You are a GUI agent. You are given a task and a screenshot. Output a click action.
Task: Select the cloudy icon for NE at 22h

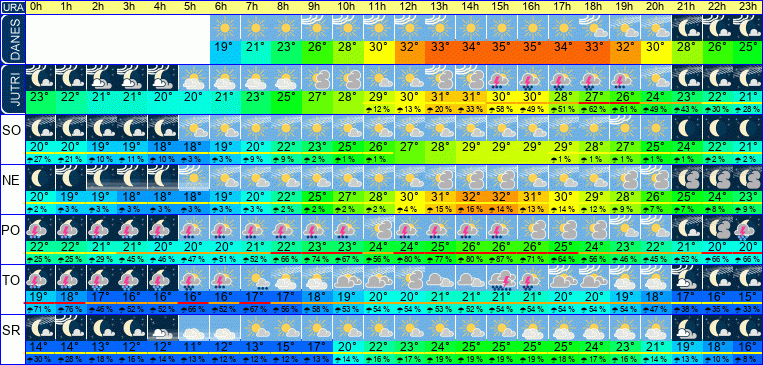(x=717, y=178)
